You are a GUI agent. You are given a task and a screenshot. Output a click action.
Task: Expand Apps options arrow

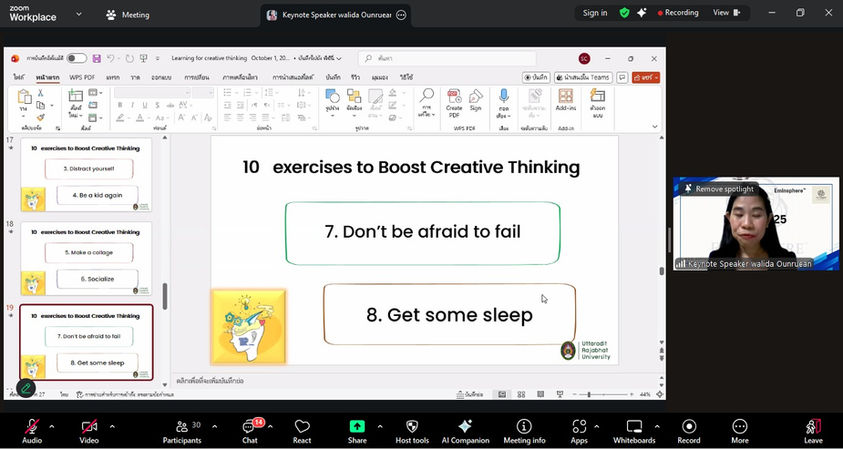tap(596, 427)
